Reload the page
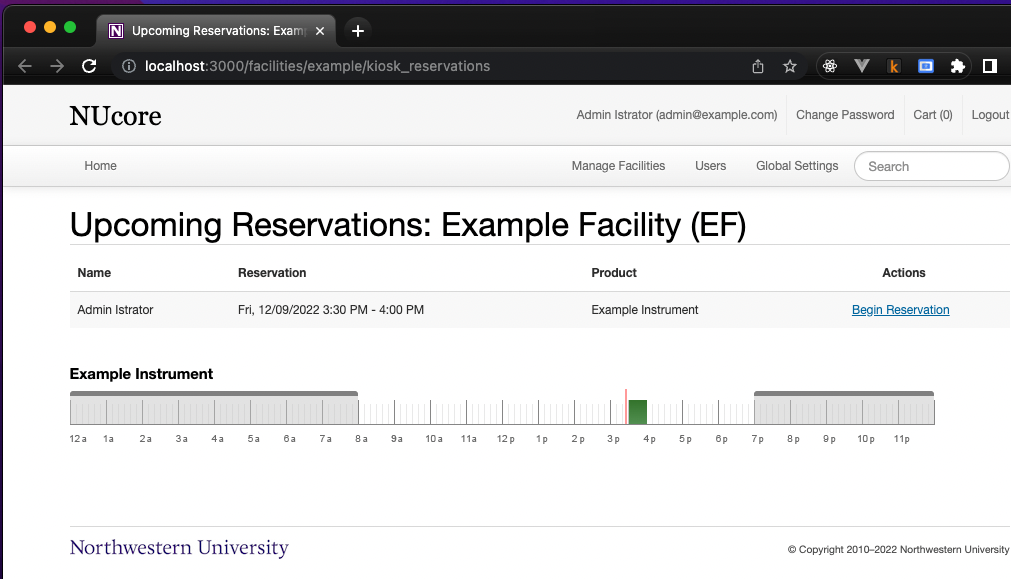This screenshot has height=579, width=1011. (x=89, y=66)
